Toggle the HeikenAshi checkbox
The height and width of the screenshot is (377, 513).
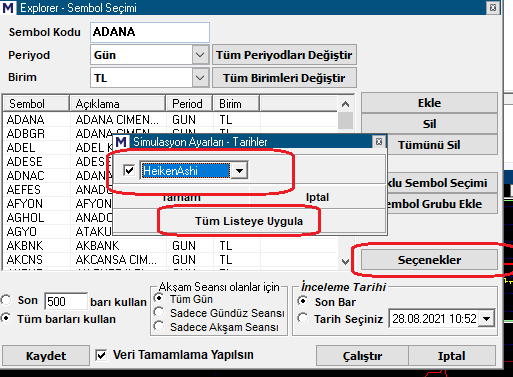tap(129, 171)
